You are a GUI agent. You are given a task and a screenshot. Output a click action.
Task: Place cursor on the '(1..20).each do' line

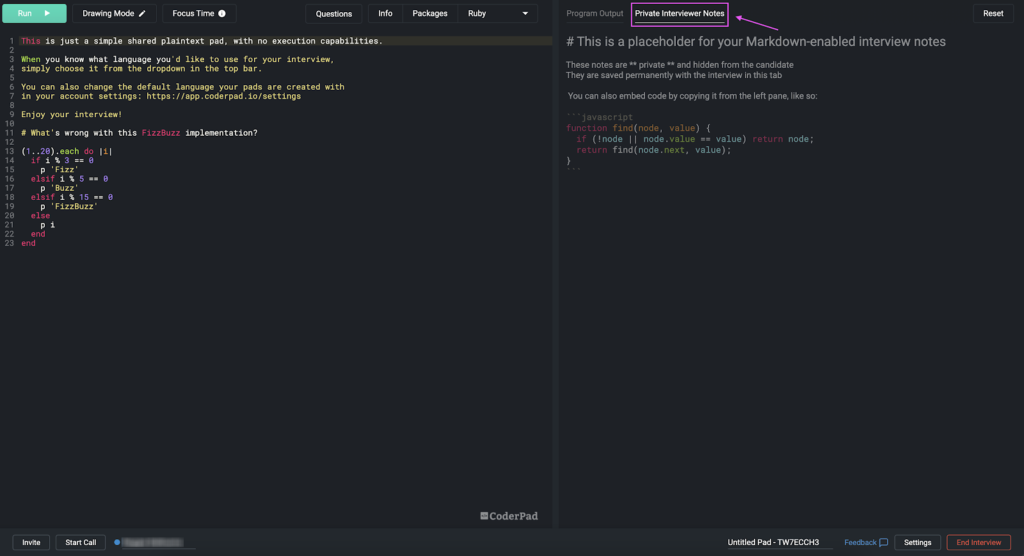pos(67,151)
